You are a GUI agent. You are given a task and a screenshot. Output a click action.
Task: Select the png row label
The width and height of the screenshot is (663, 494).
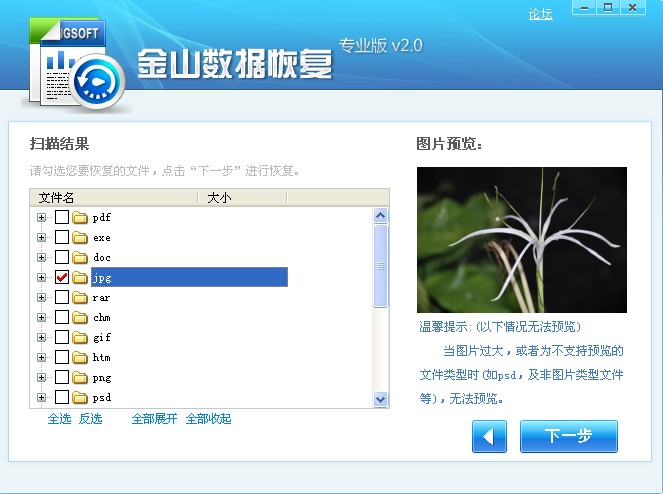[102, 378]
